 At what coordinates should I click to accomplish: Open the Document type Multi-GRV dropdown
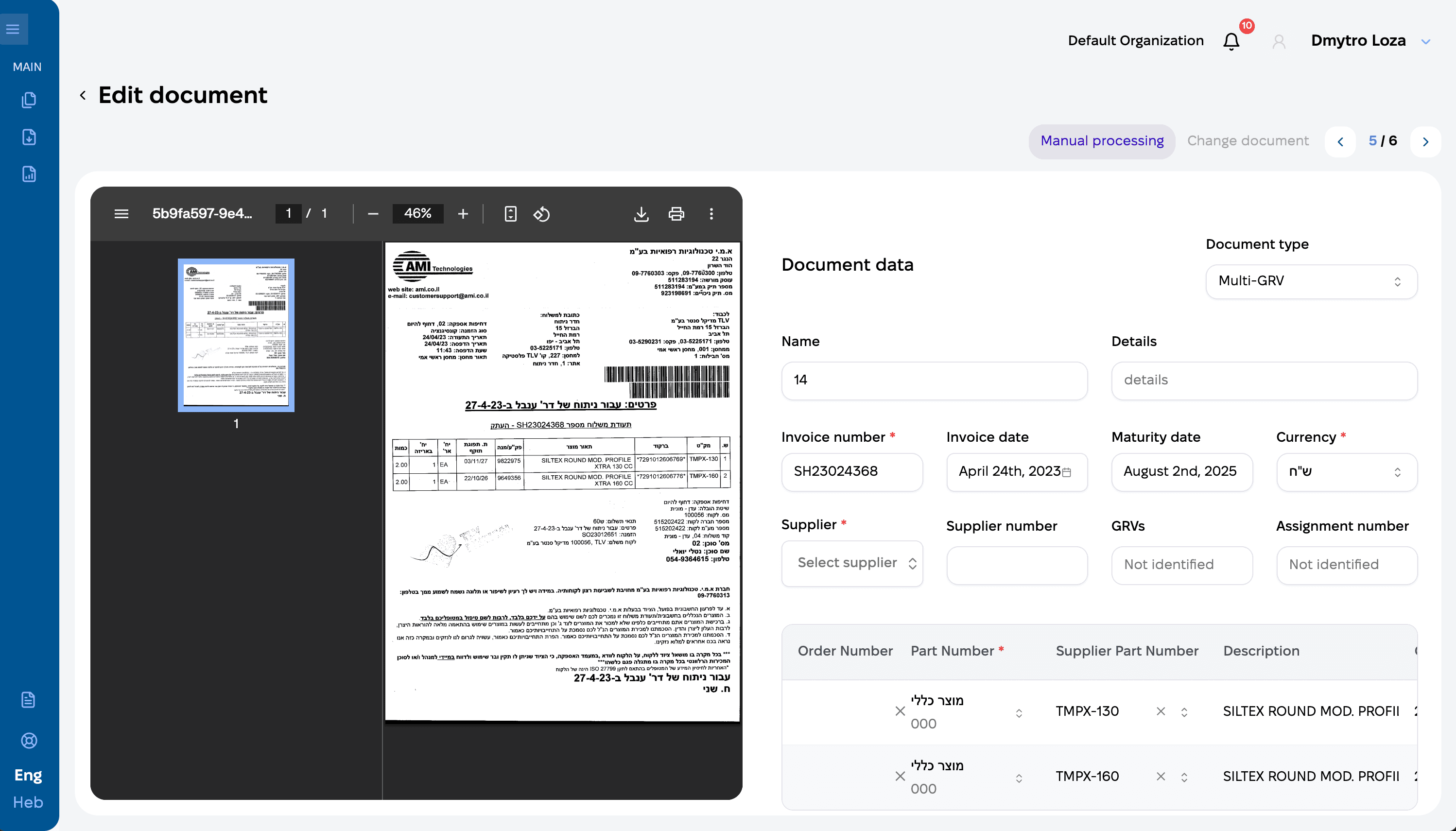coord(1311,281)
